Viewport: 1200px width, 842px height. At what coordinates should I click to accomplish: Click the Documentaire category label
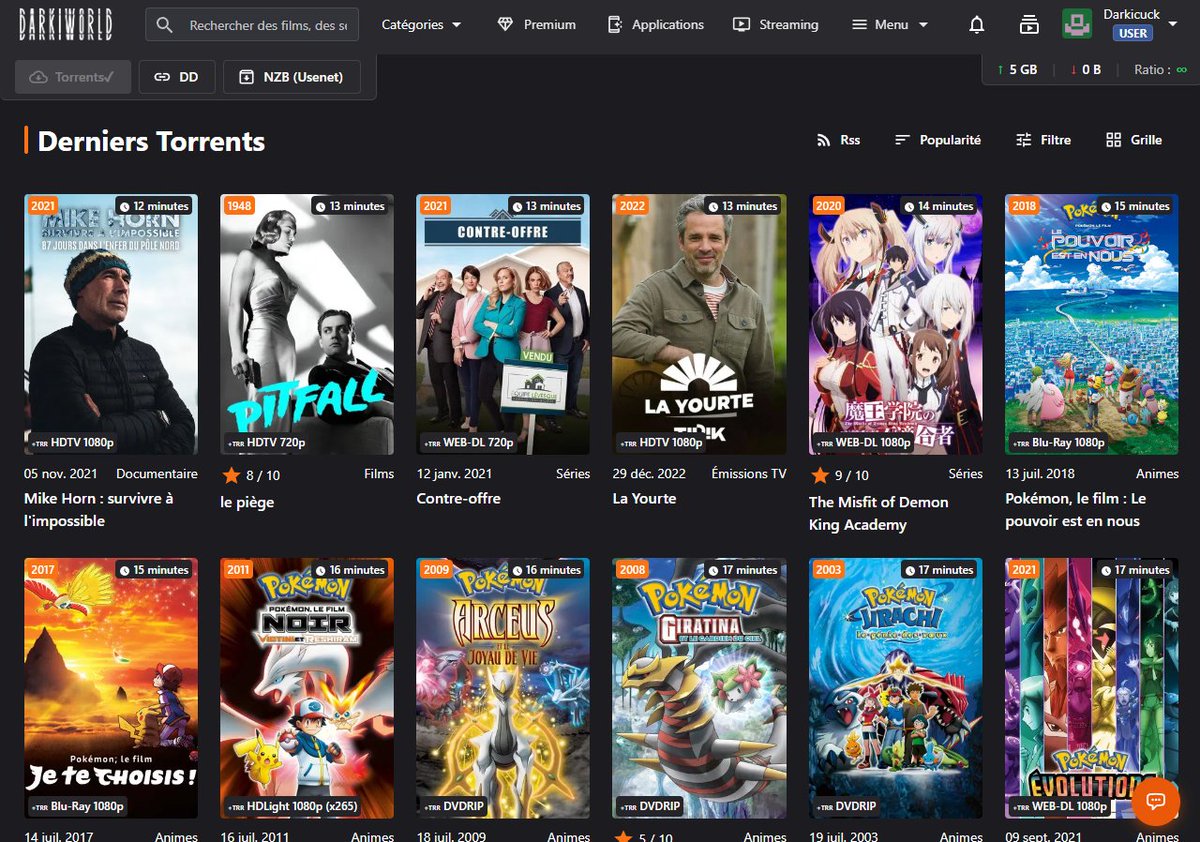click(157, 474)
